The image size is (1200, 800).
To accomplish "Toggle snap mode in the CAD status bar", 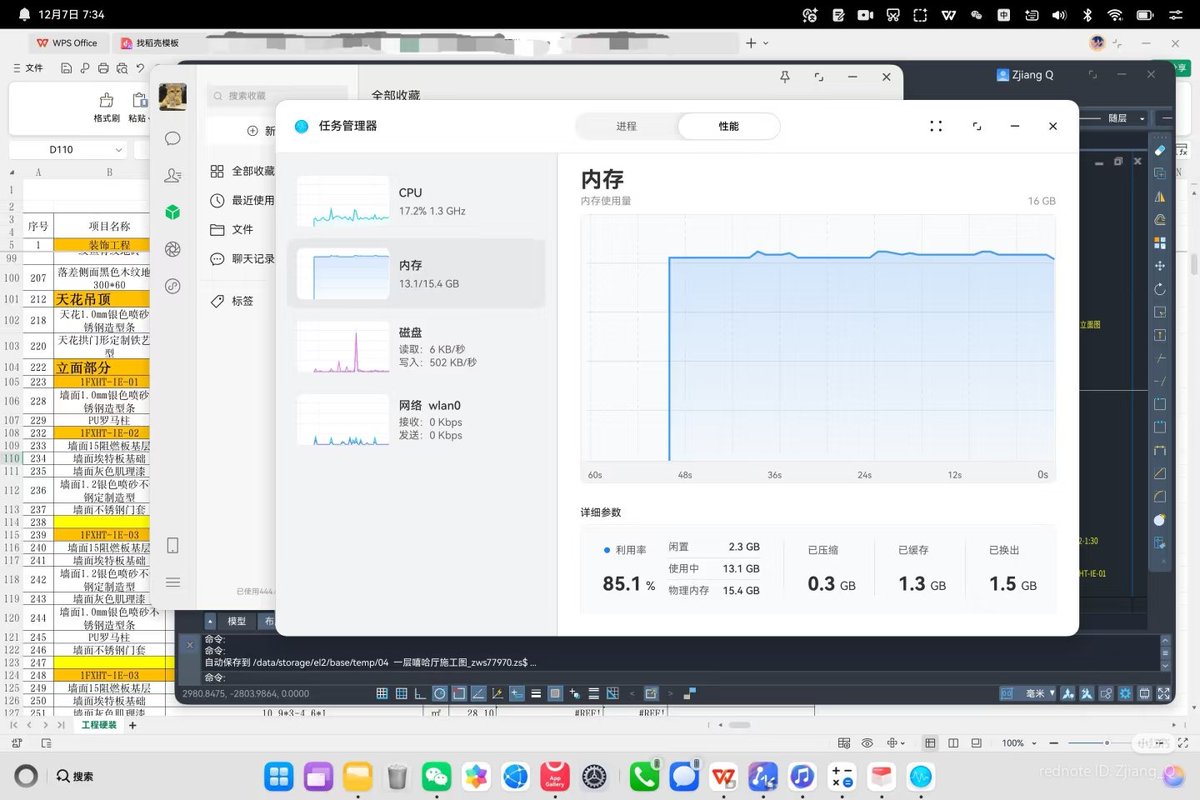I will pyautogui.click(x=382, y=693).
